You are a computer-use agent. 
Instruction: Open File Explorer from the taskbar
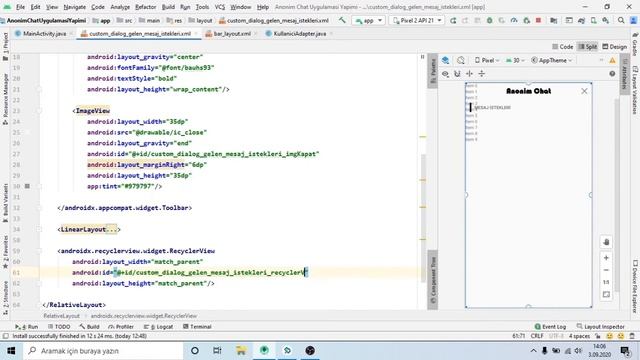point(241,351)
